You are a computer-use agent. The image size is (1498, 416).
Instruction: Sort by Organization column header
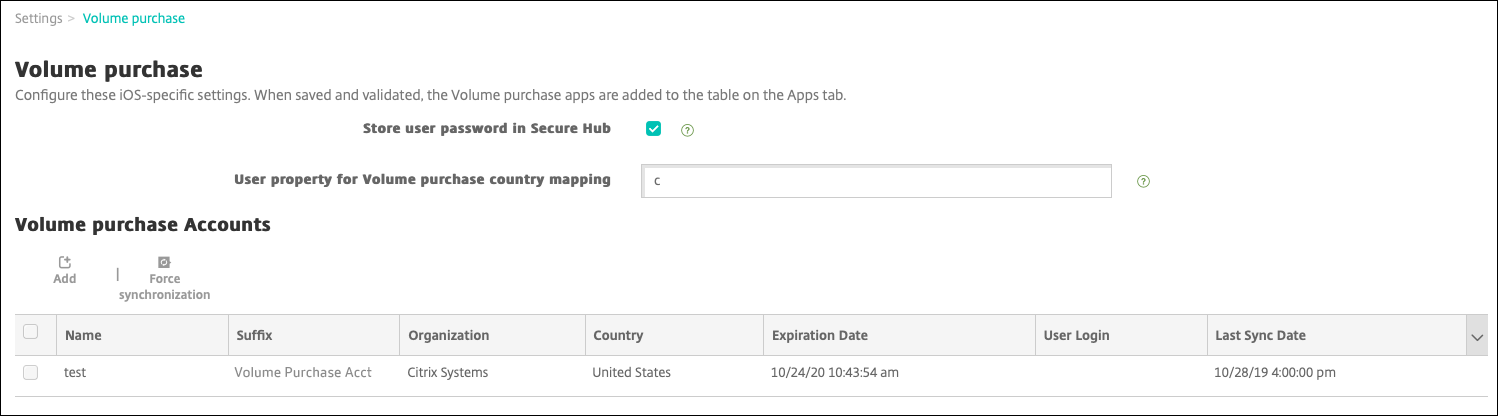coord(449,336)
